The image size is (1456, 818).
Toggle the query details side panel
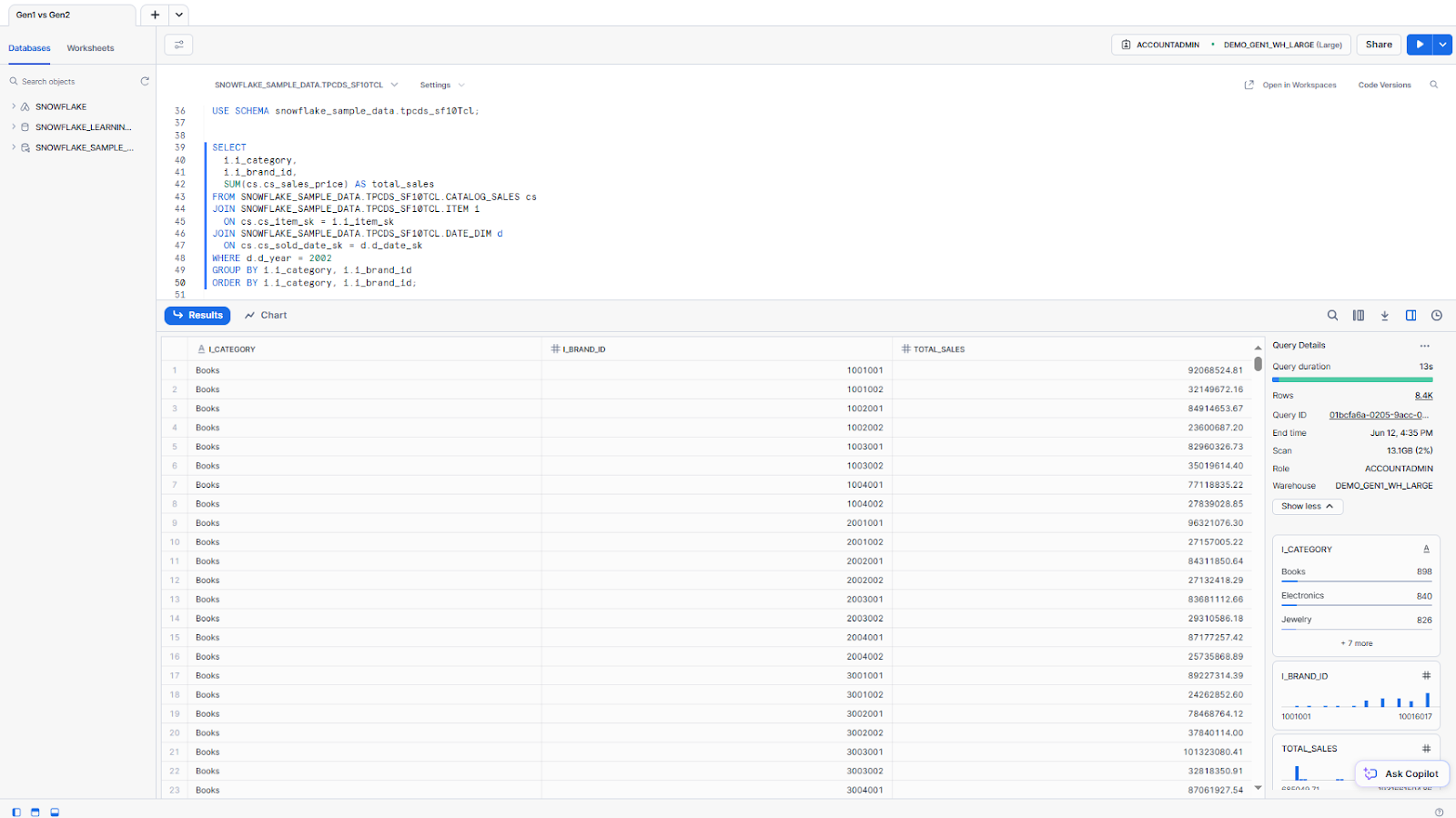point(1410,316)
